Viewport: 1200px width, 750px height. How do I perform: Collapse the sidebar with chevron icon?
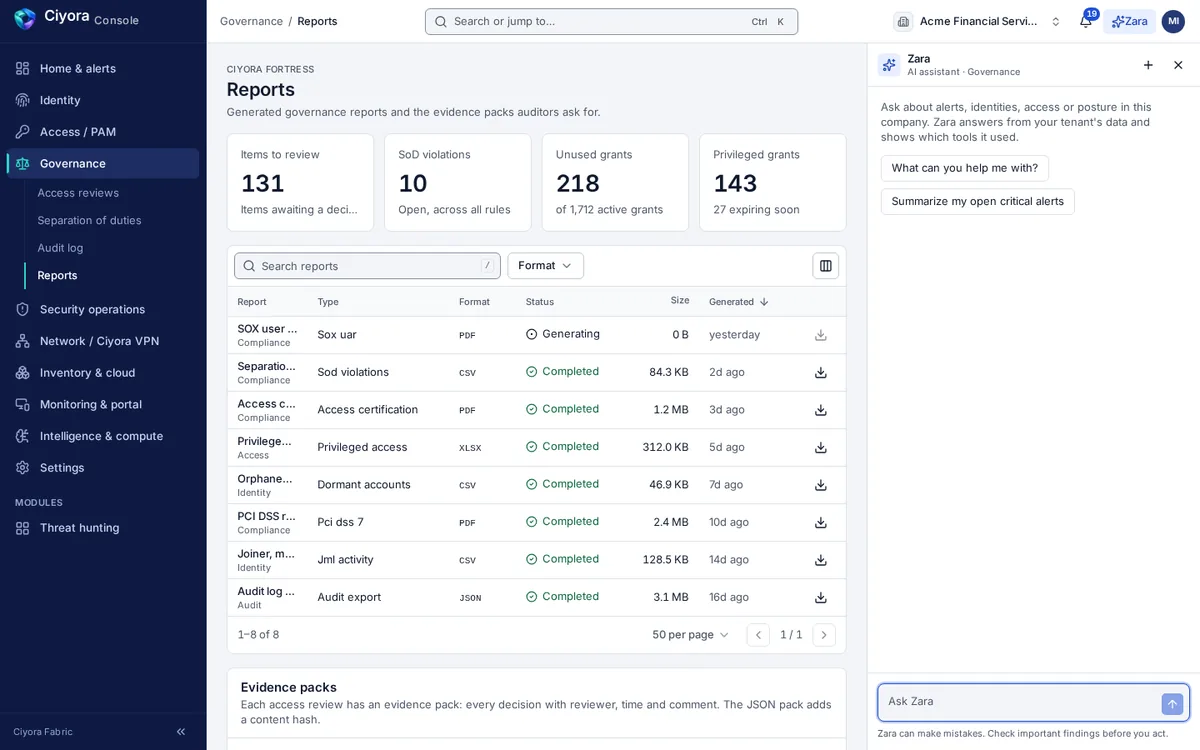point(181,732)
